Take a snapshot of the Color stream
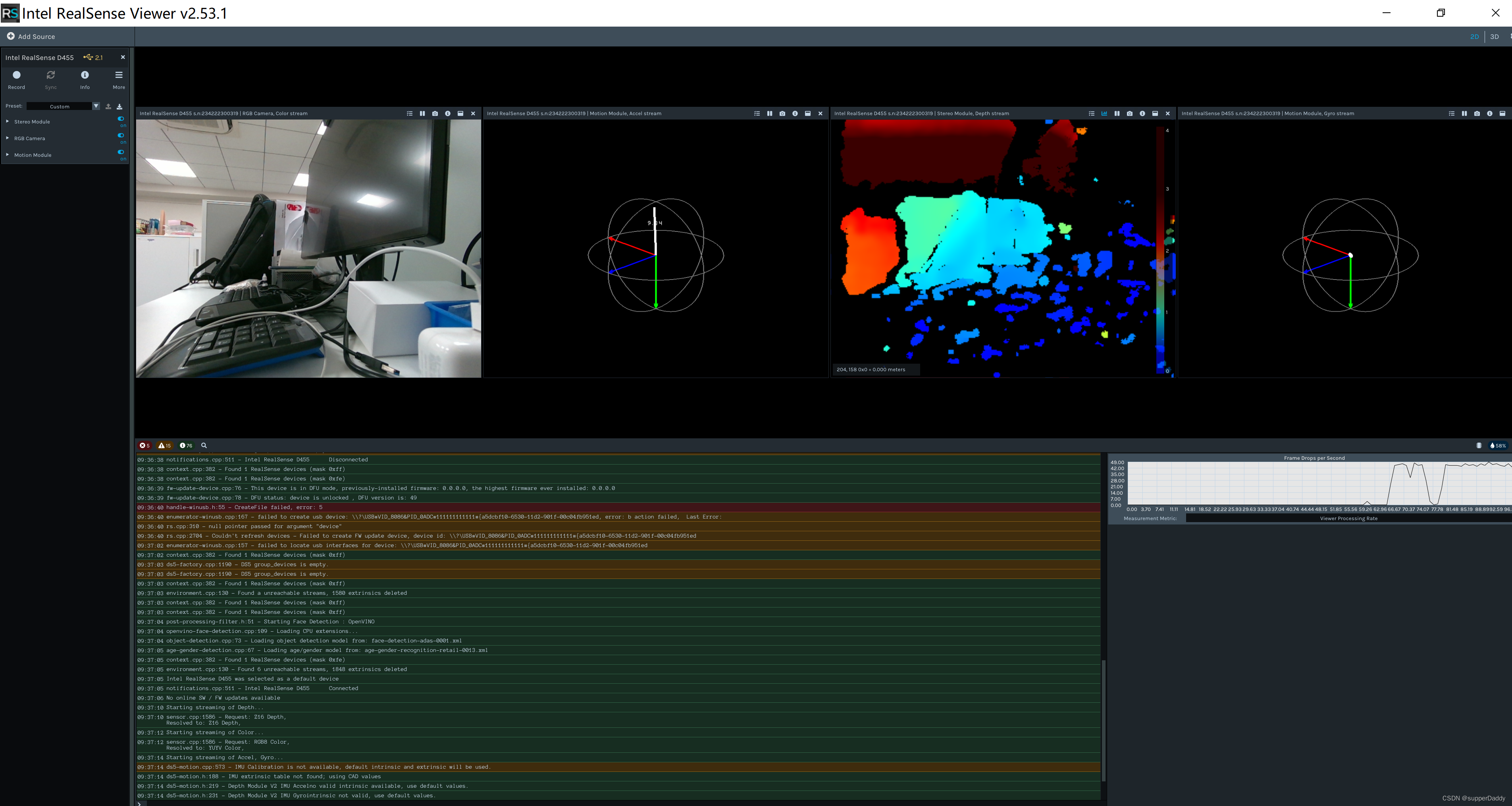This screenshot has width=1512, height=806. point(434,113)
